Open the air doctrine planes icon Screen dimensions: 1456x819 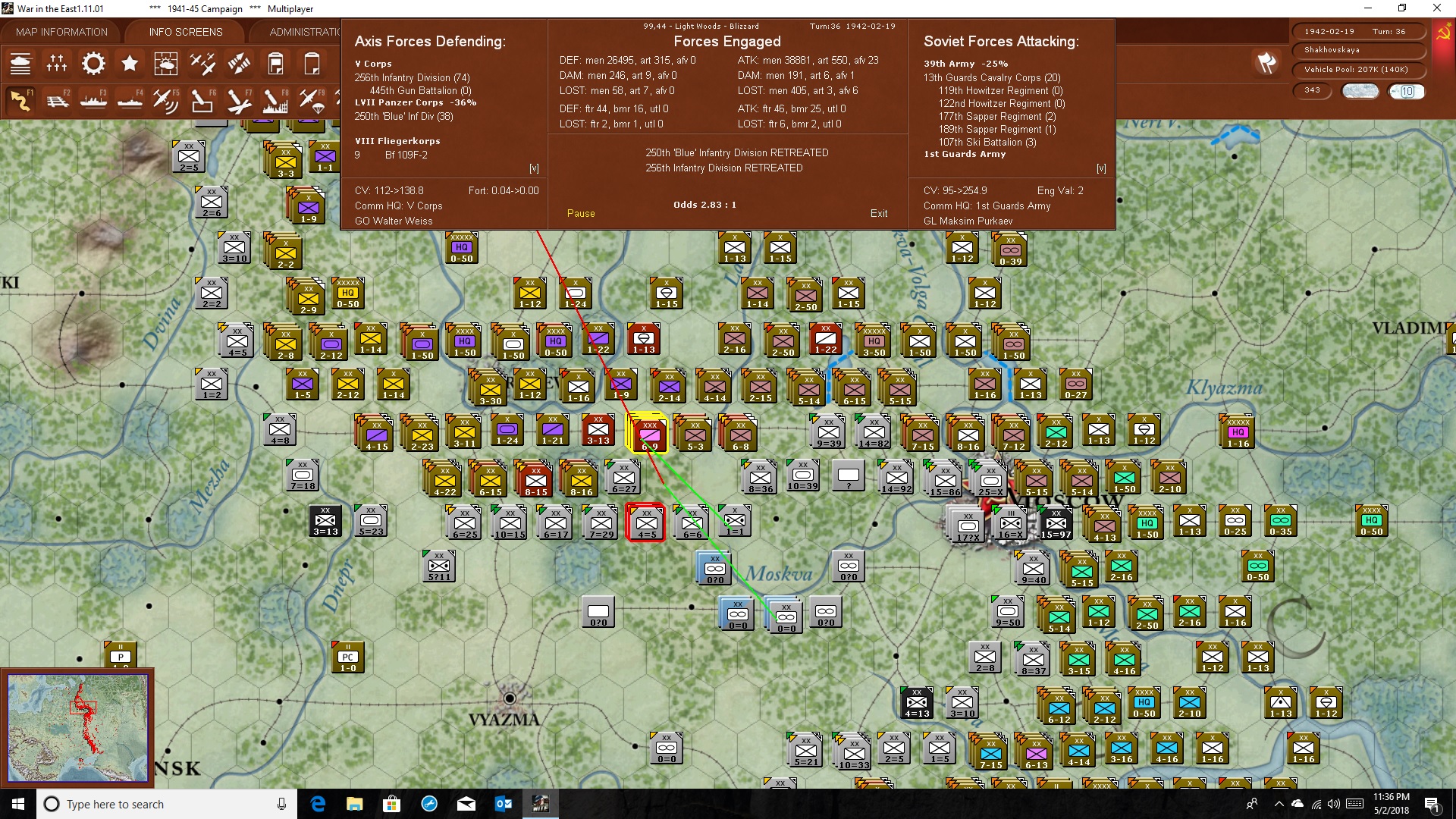(202, 64)
